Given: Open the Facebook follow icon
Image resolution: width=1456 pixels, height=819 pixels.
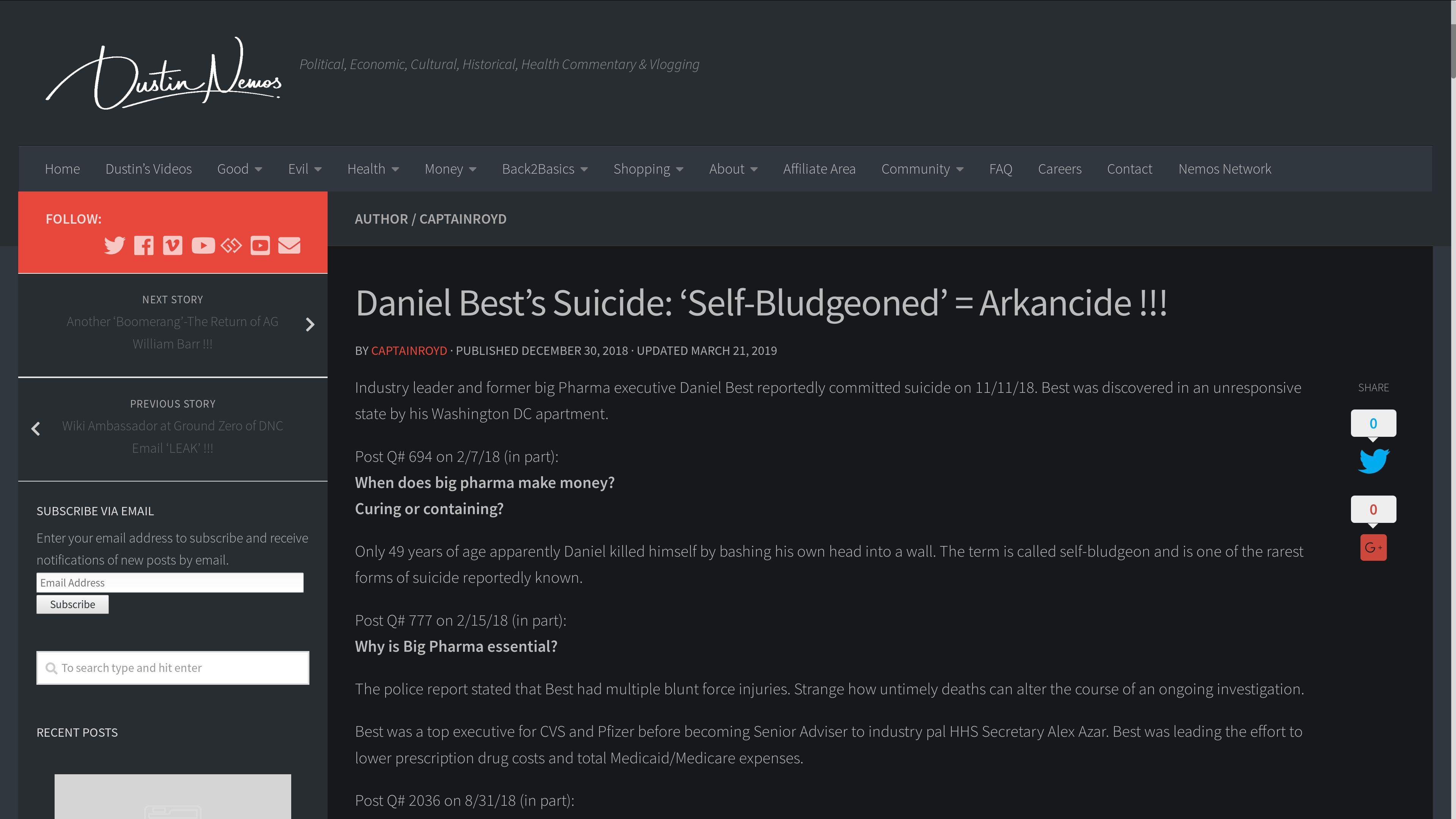Looking at the screenshot, I should pyautogui.click(x=144, y=245).
